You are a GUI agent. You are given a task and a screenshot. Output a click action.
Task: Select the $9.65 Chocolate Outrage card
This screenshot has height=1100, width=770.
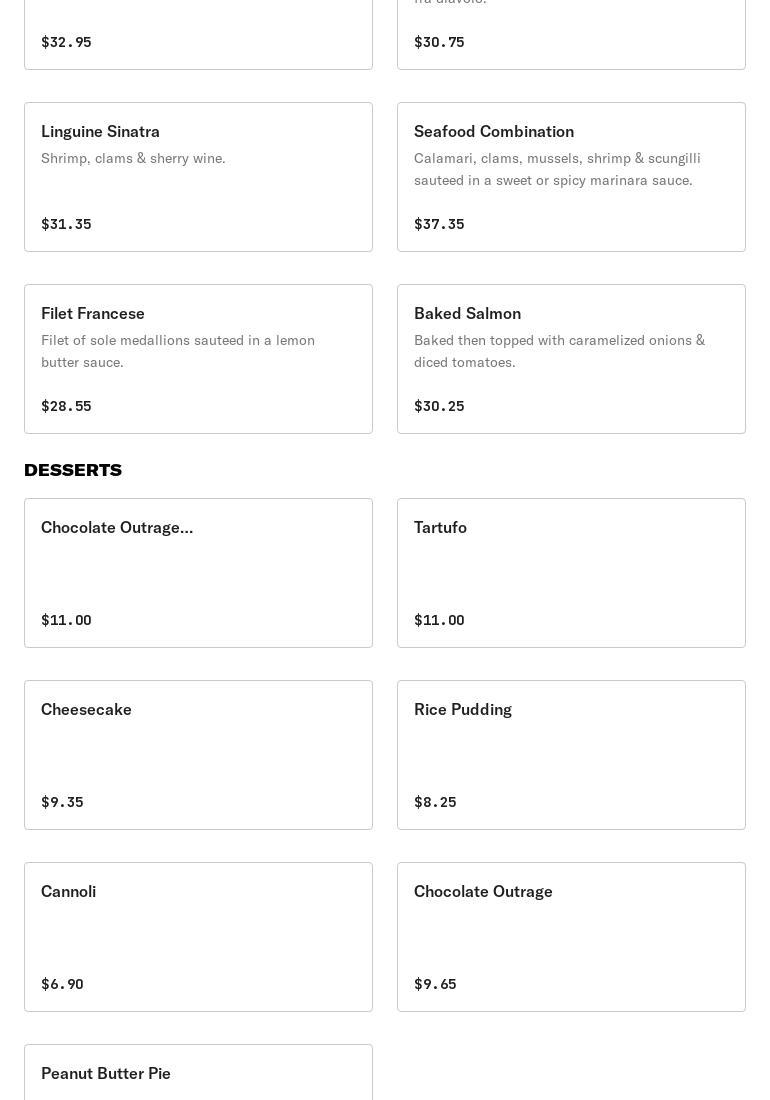coord(571,937)
